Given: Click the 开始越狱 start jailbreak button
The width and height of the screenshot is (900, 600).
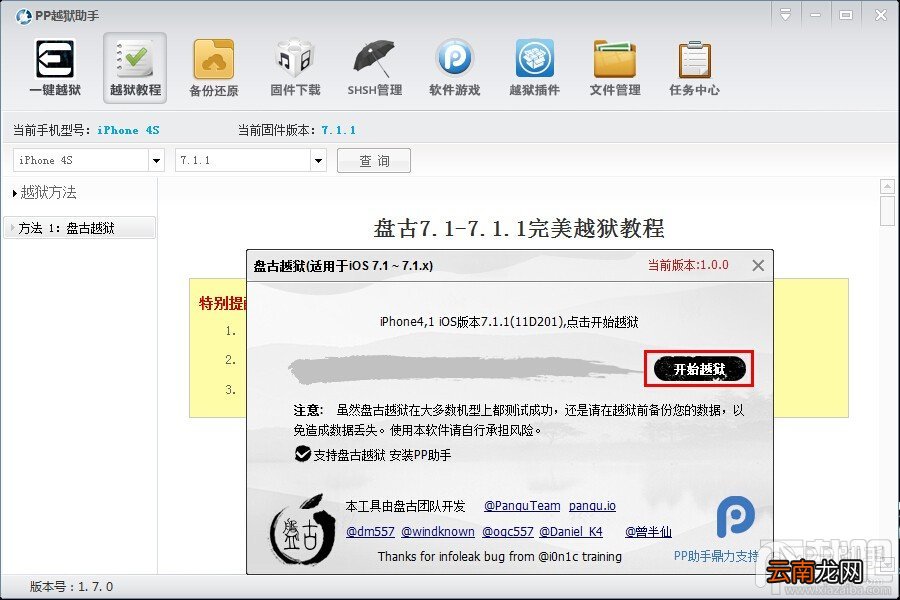Looking at the screenshot, I should click(699, 369).
